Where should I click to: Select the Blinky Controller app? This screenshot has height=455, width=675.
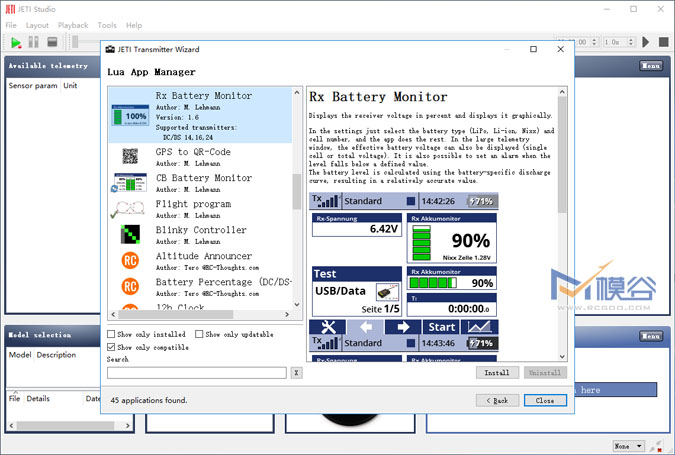click(200, 235)
